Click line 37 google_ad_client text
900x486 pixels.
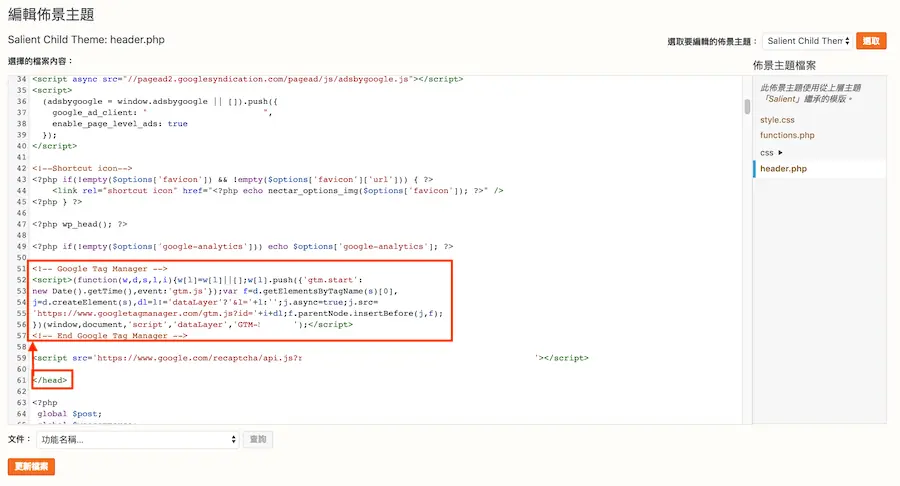click(162, 112)
